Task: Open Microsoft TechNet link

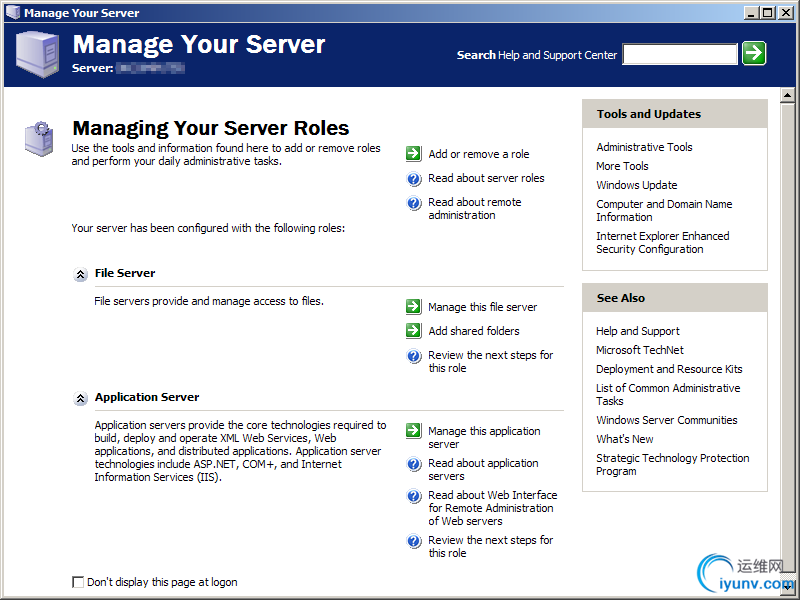Action: [x=640, y=350]
